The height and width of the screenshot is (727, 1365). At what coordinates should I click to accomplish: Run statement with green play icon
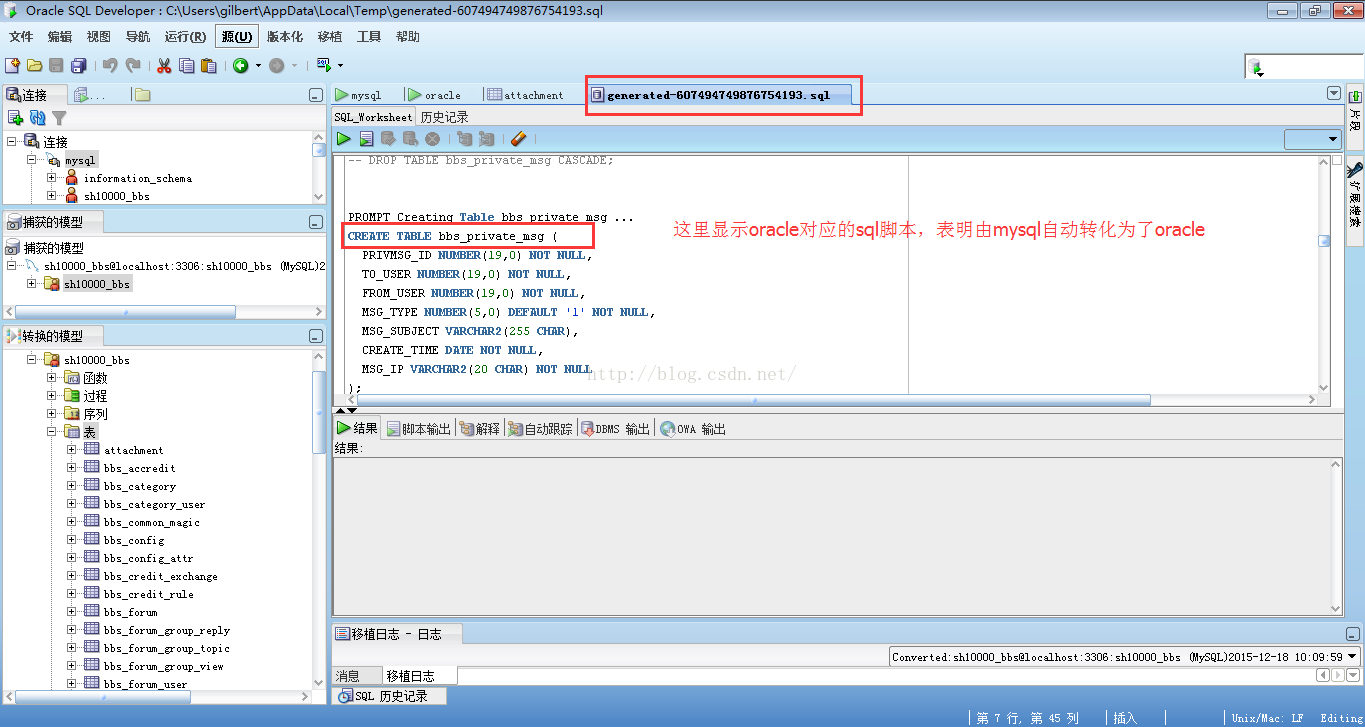tap(344, 139)
